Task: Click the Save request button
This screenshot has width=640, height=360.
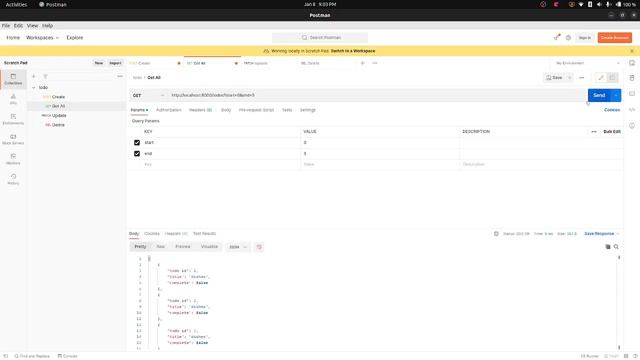Action: [x=554, y=78]
